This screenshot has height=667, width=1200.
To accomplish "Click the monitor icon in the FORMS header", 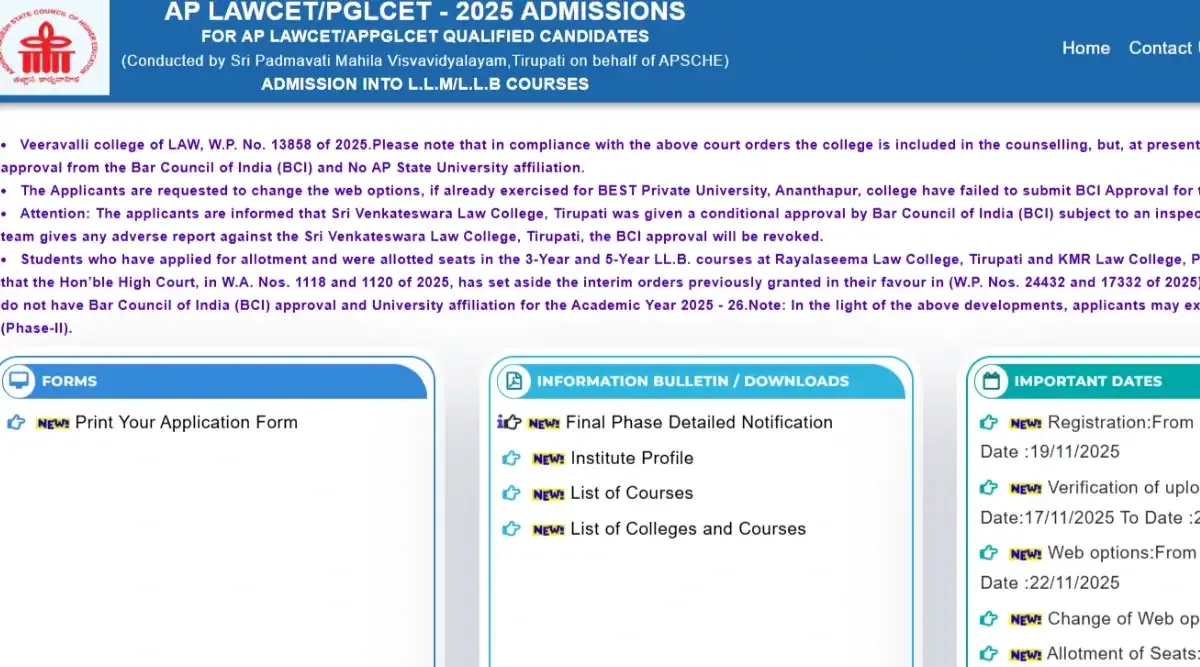I will click(18, 381).
